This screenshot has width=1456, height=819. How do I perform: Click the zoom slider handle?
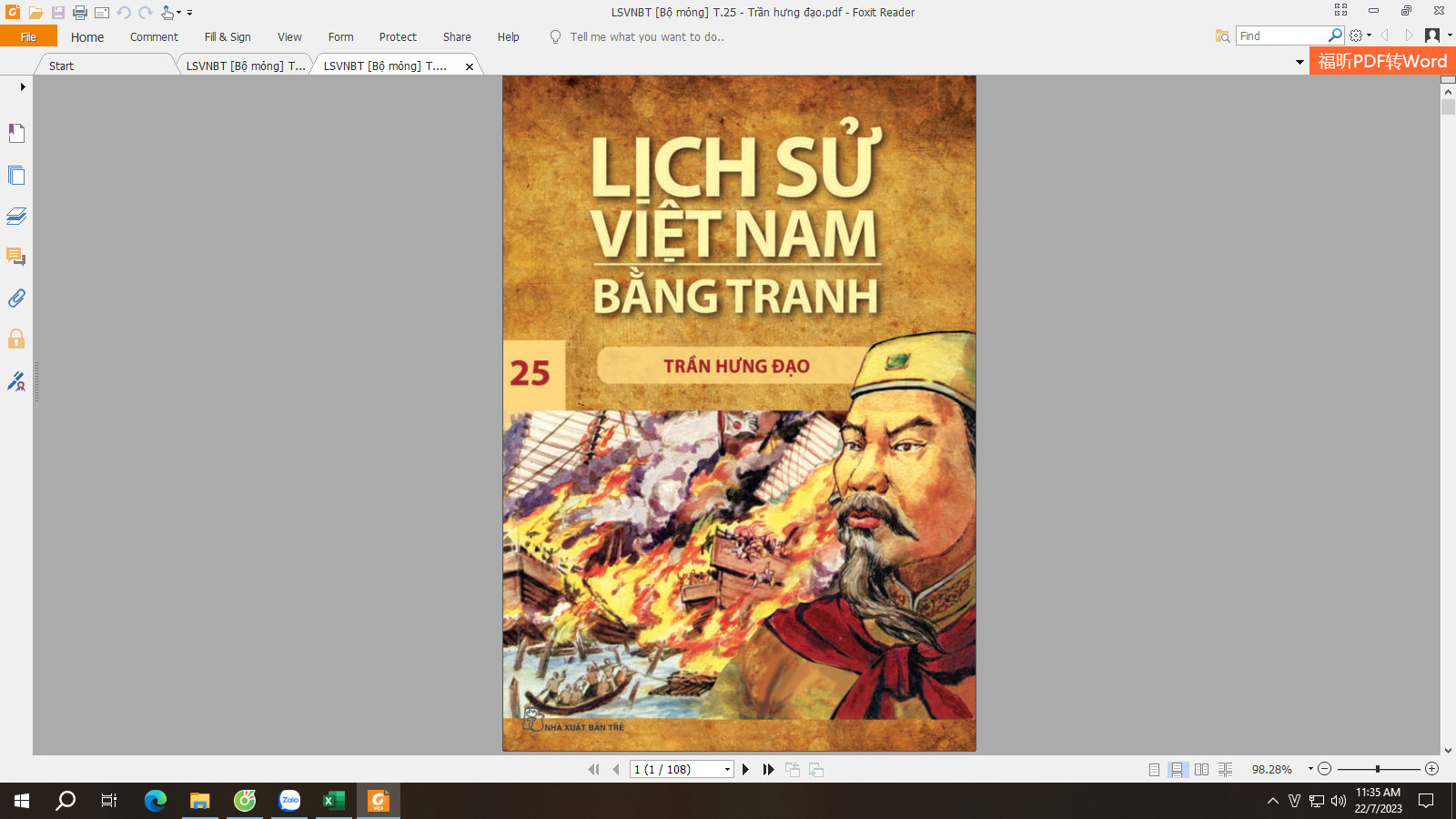click(1378, 769)
